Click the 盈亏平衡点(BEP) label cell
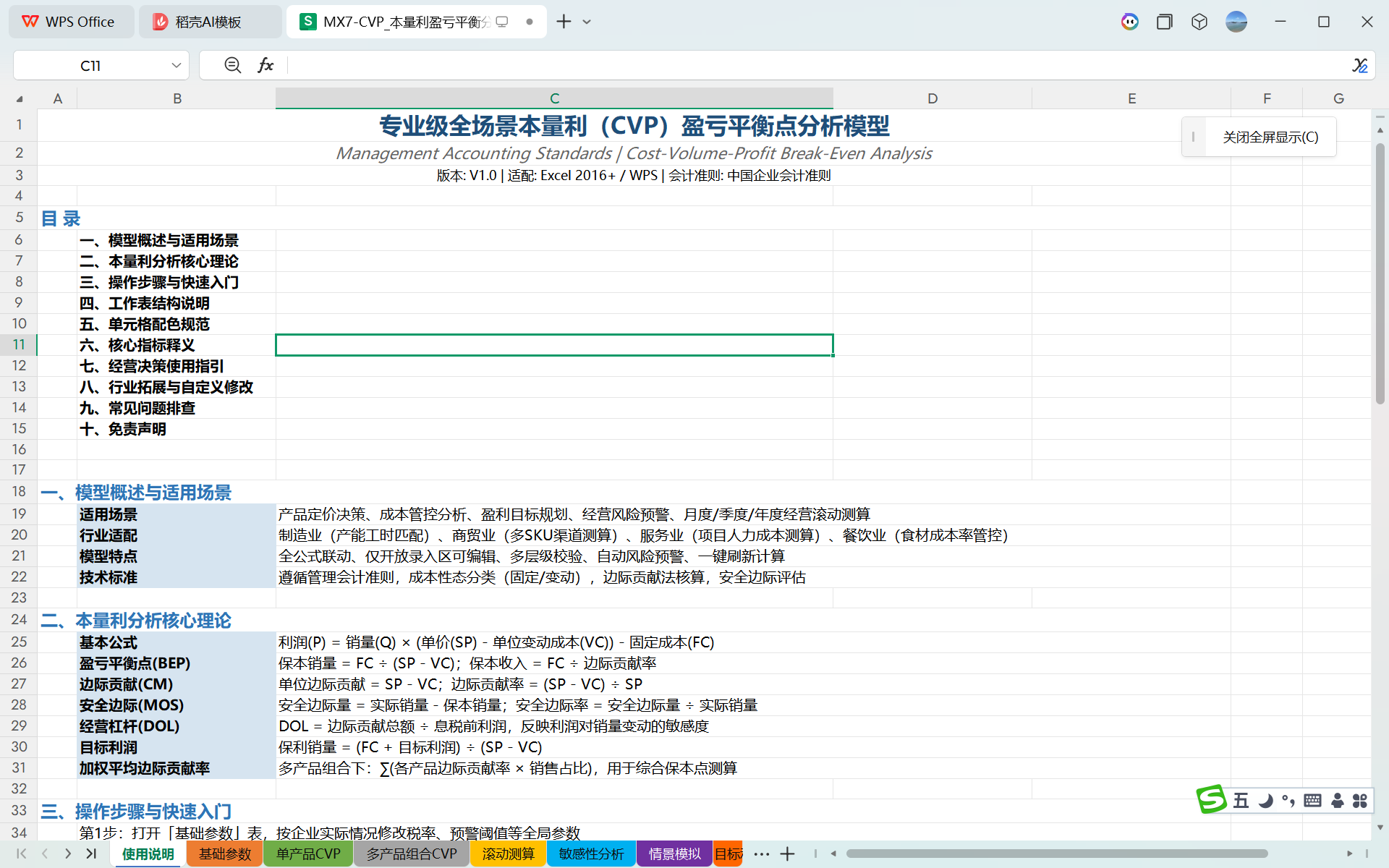Image resolution: width=1389 pixels, height=868 pixels. pyautogui.click(x=177, y=663)
